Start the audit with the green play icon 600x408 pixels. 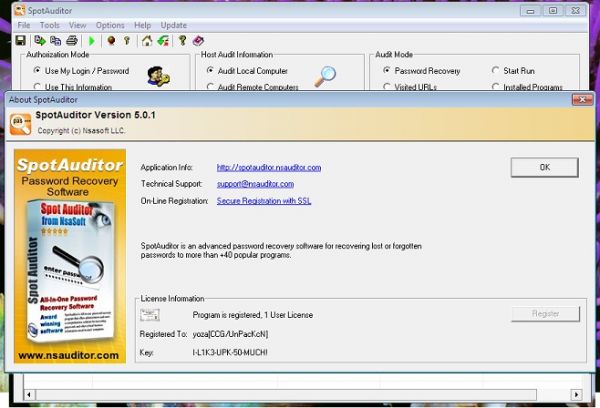click(x=91, y=41)
